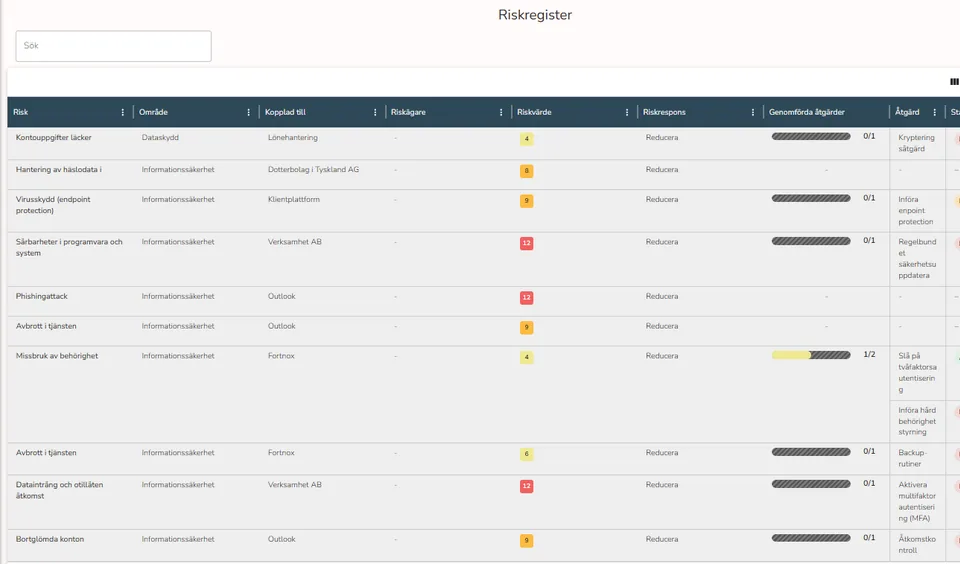Click the 1/2 progress bar for Missbruk av behörighet
960x564 pixels.
[x=811, y=355]
